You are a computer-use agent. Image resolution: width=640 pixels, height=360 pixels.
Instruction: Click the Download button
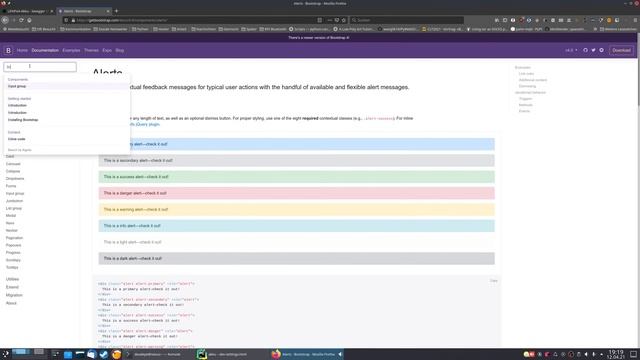621,51
